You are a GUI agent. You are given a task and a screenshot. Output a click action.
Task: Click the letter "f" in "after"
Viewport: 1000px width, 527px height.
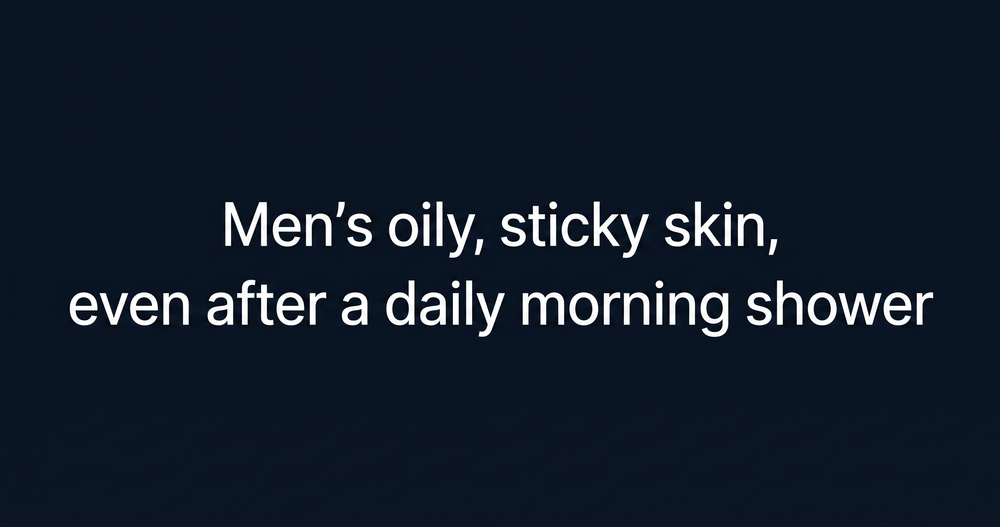[x=244, y=303]
